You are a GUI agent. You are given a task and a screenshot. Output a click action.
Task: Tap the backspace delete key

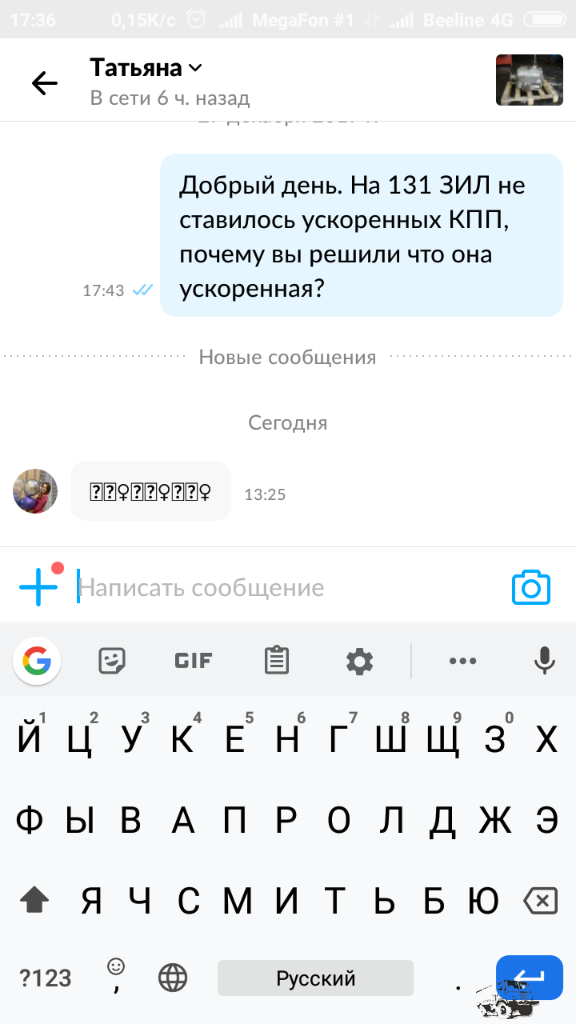[x=541, y=902]
